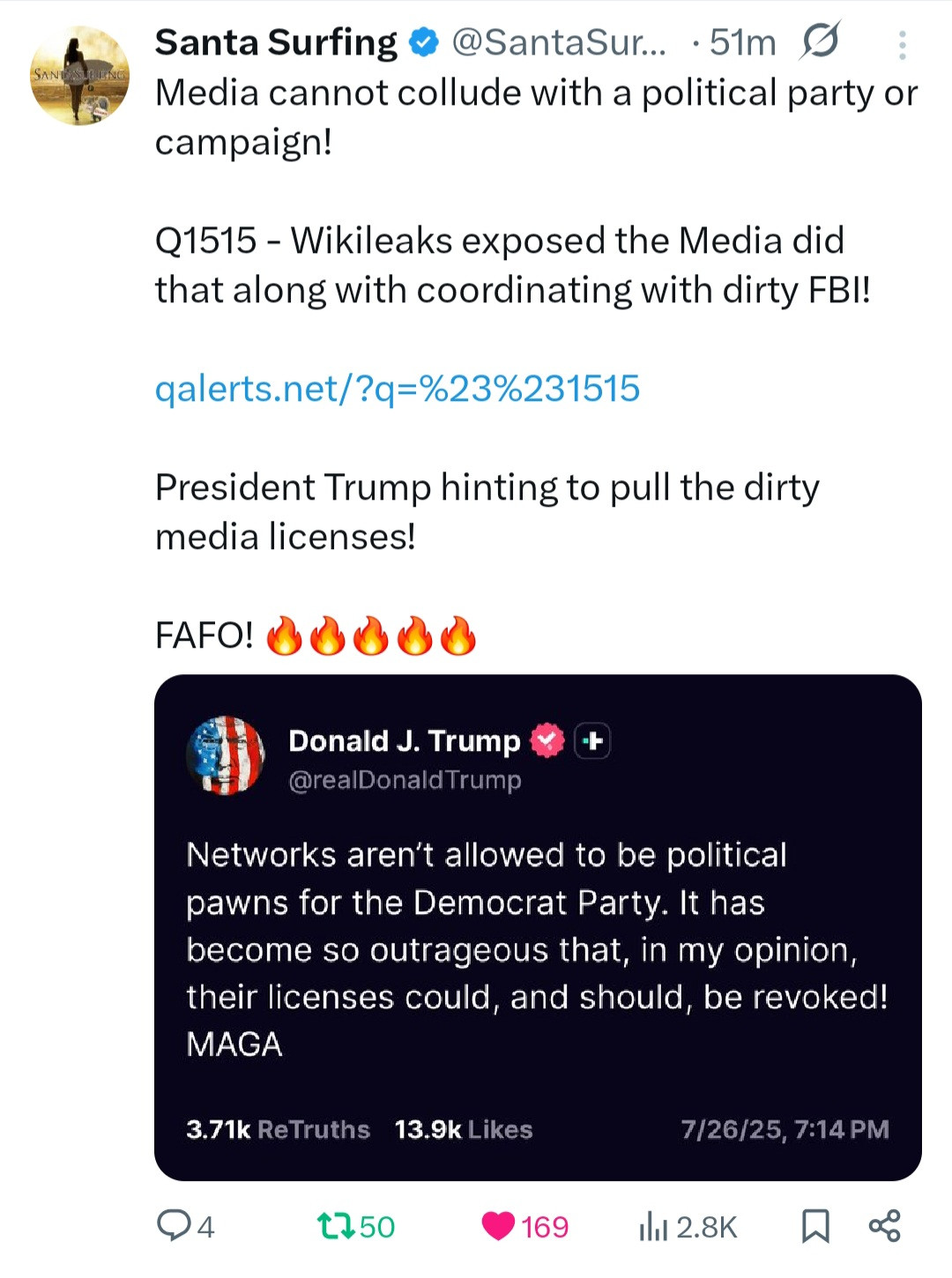This screenshot has height=1278, width=952.
Task: Open the reply comment icon
Action: [x=173, y=1226]
